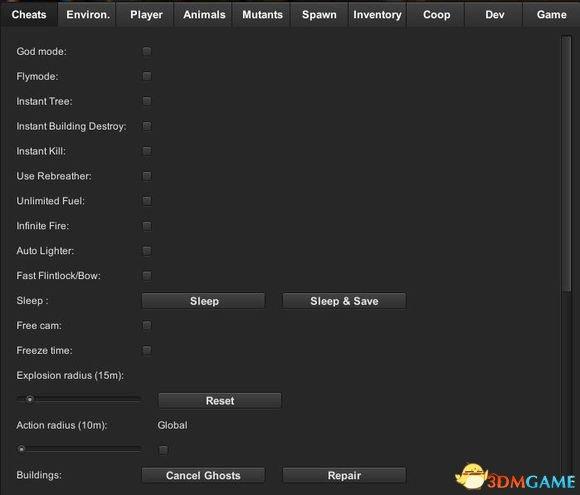Enable Instant Tree checkbox
The height and width of the screenshot is (495, 580).
[x=147, y=101]
